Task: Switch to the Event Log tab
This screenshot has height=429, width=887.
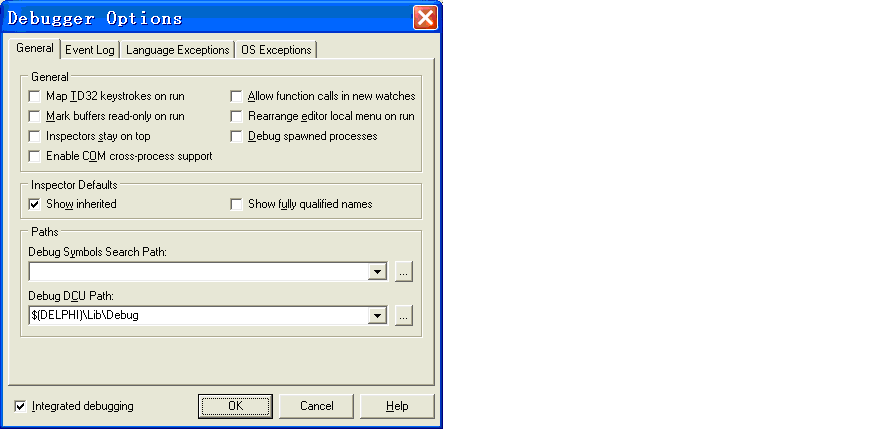Action: pos(90,50)
